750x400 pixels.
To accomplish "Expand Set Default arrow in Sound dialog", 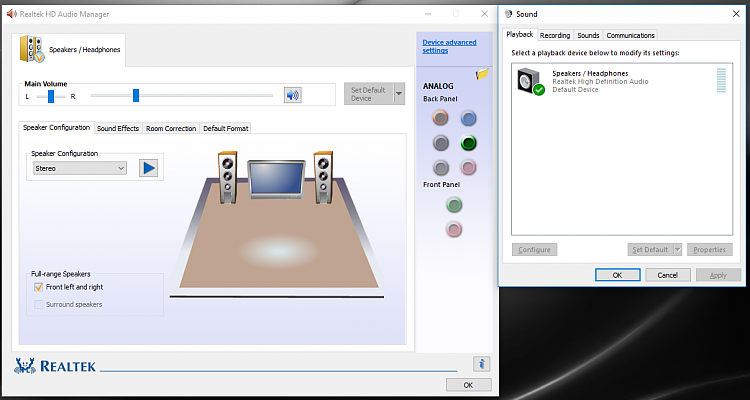I will tap(677, 249).
